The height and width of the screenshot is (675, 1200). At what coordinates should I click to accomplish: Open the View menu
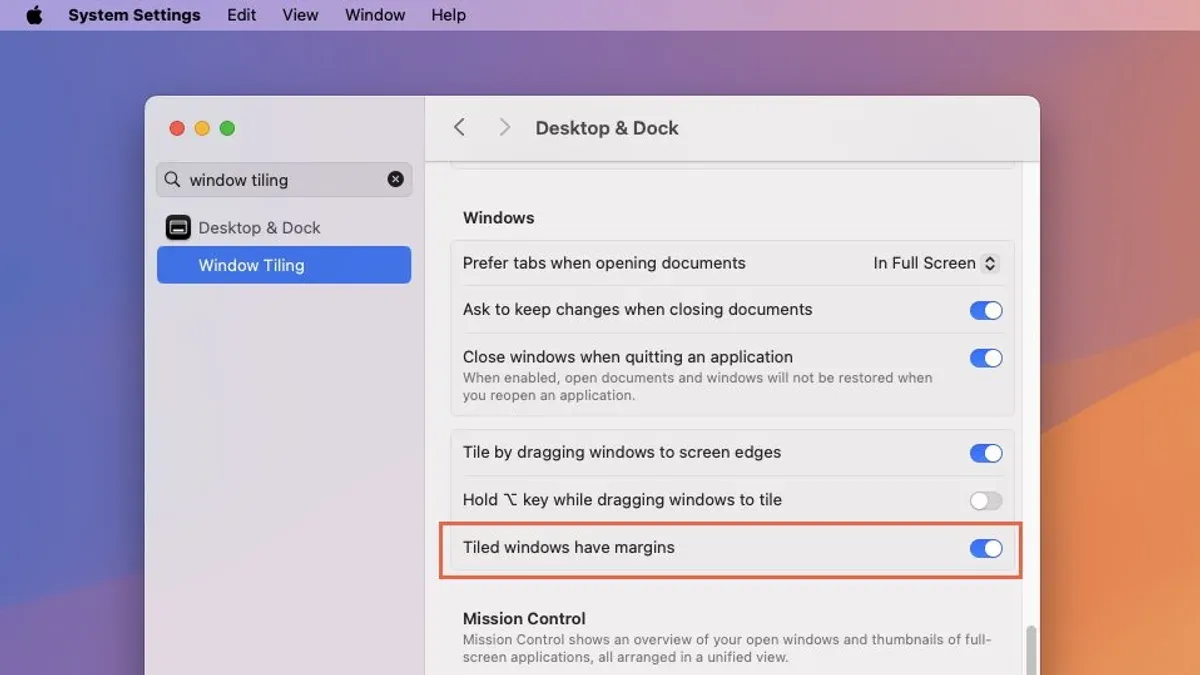click(x=300, y=15)
